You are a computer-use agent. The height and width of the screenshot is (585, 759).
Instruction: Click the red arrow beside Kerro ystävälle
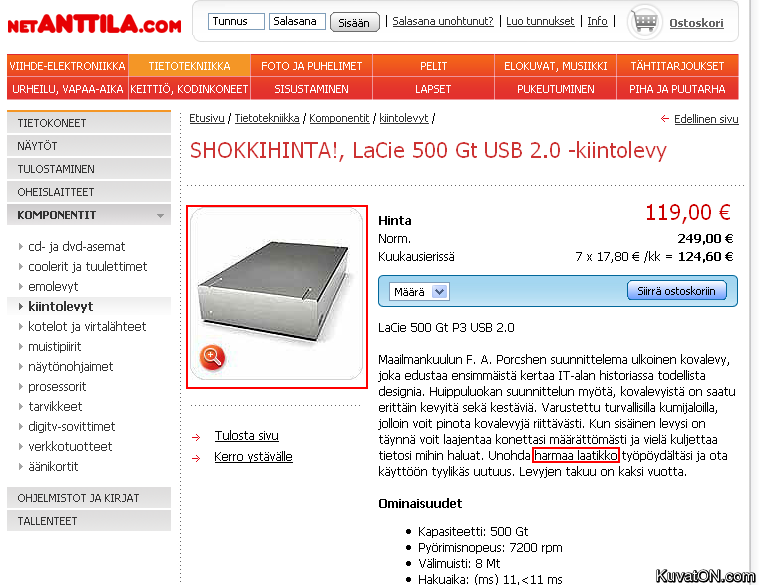click(196, 458)
